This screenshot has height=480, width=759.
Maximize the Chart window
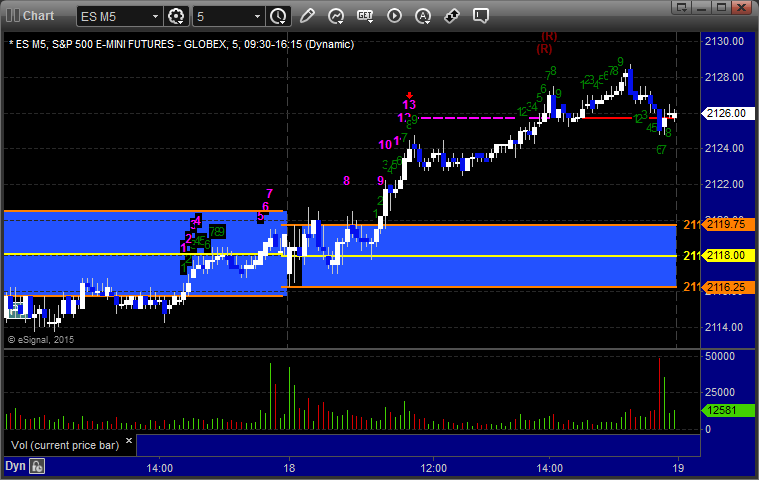pos(721,7)
